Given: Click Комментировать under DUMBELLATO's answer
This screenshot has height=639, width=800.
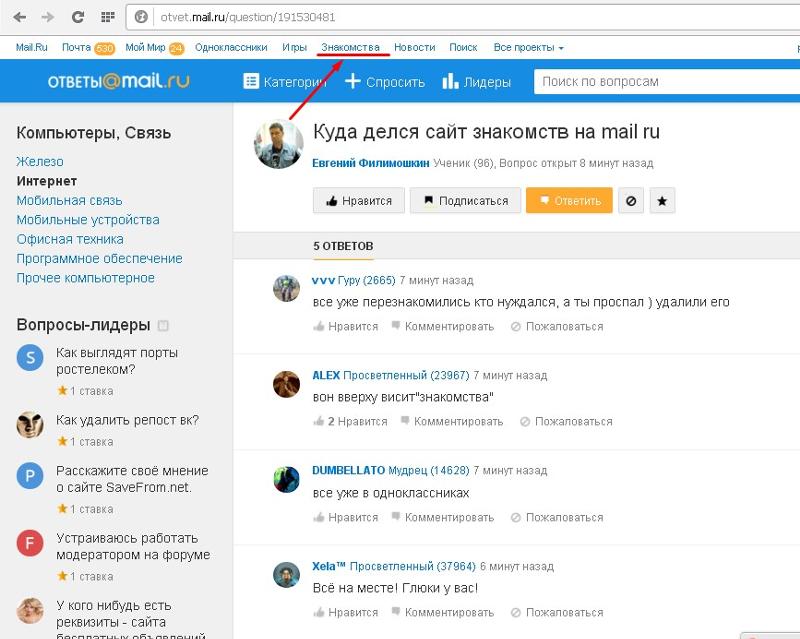Looking at the screenshot, I should [443, 518].
